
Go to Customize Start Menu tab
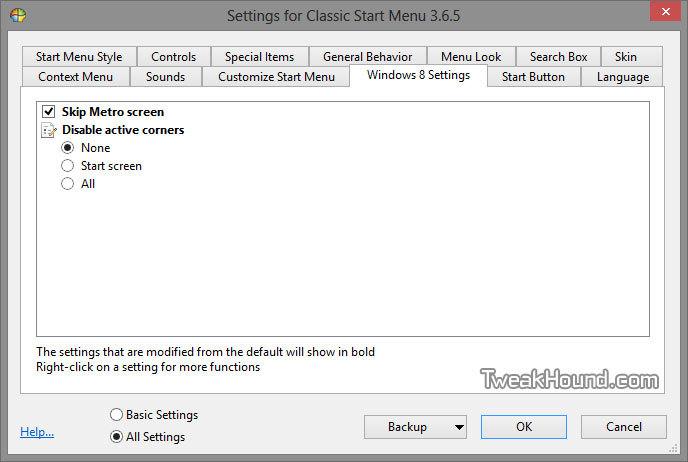tap(276, 77)
